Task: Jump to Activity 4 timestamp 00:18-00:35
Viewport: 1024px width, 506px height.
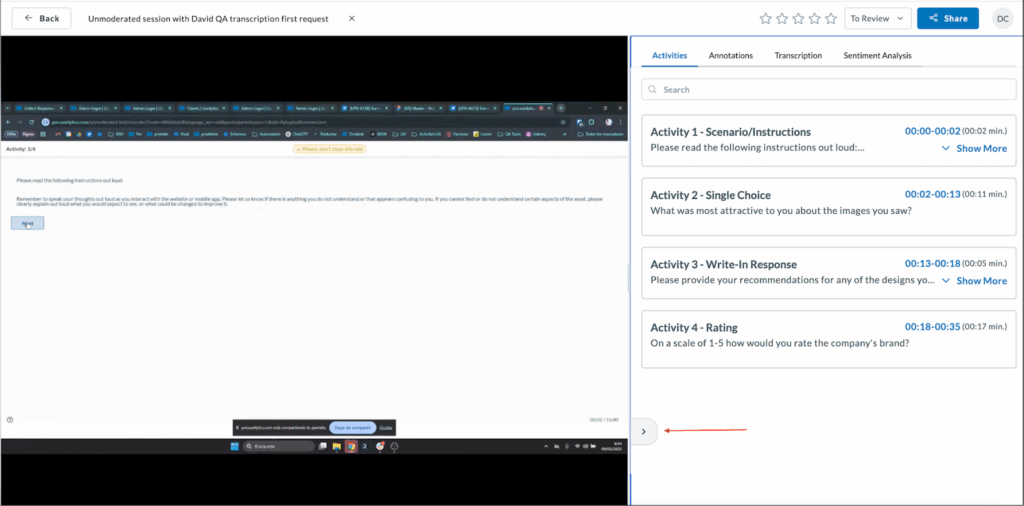Action: (x=932, y=327)
